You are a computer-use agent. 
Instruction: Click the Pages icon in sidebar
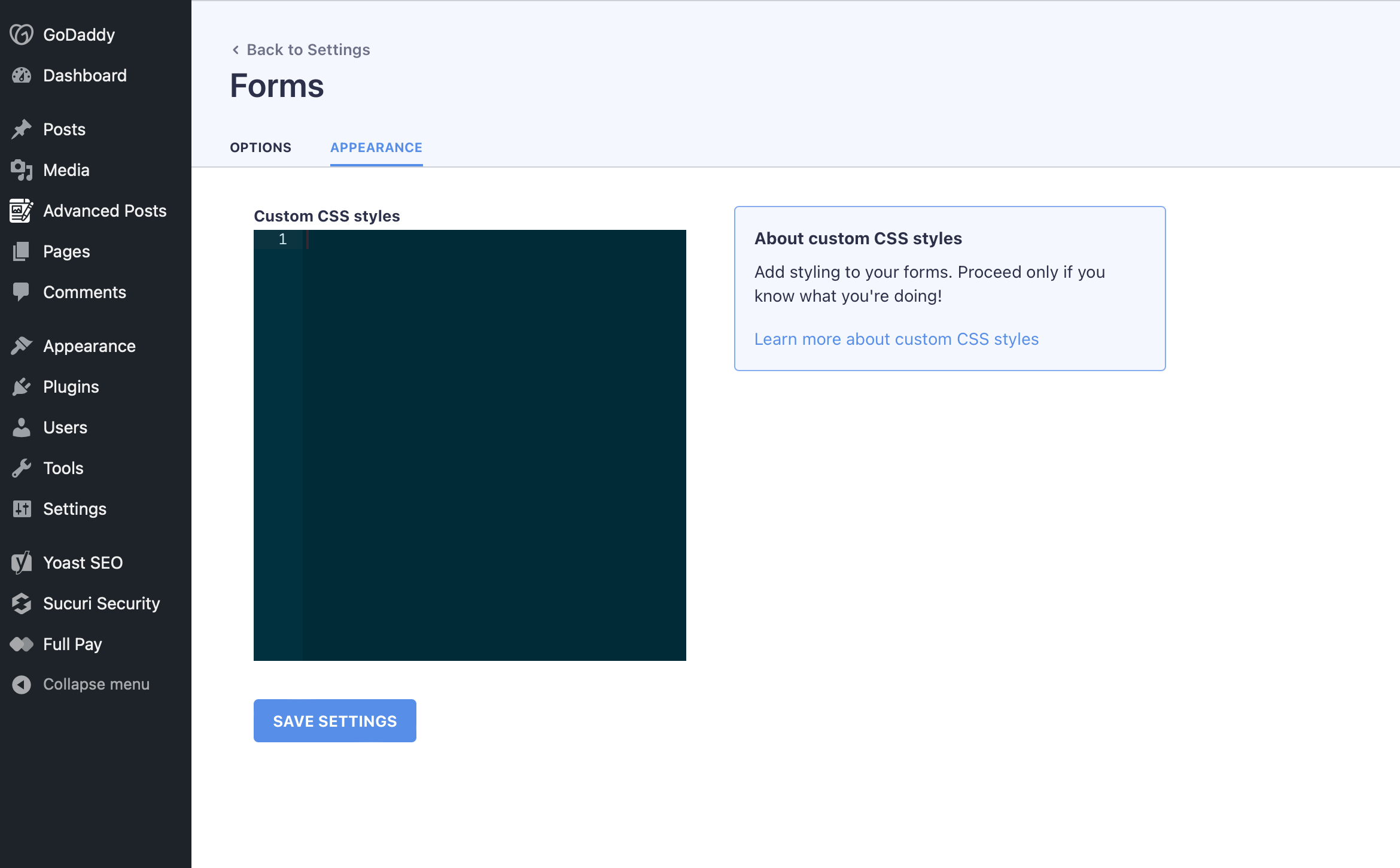(x=22, y=251)
